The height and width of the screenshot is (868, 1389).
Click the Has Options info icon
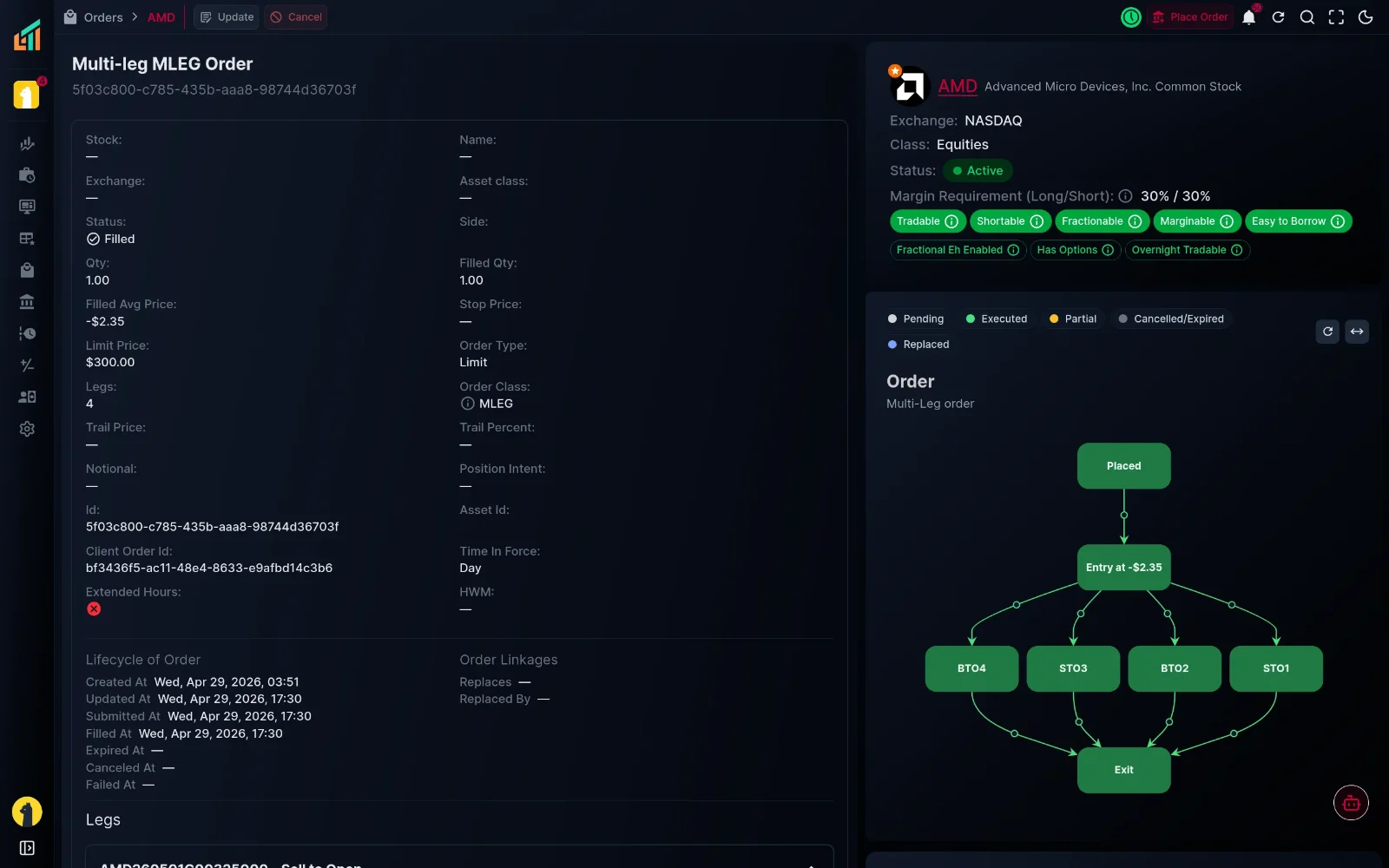pos(1108,250)
